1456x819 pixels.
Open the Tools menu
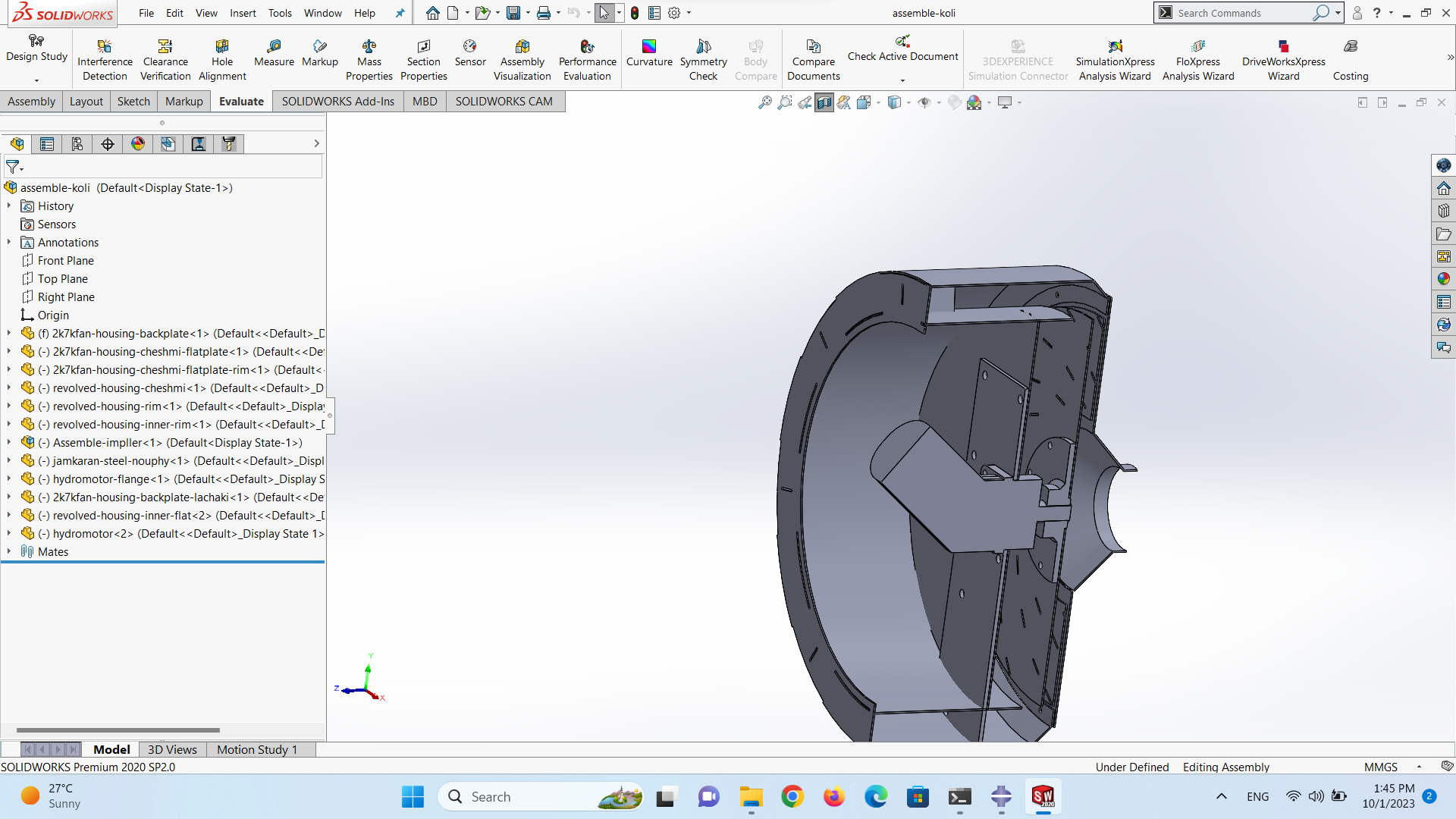click(280, 13)
